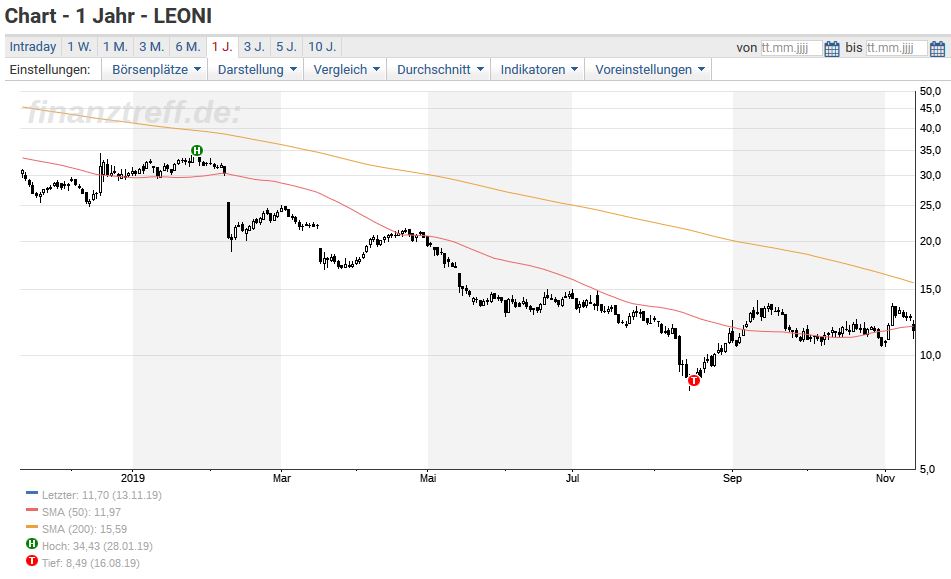Screen dimensions: 951x579
Task: Open the Indikatoren dropdown
Action: coord(539,69)
